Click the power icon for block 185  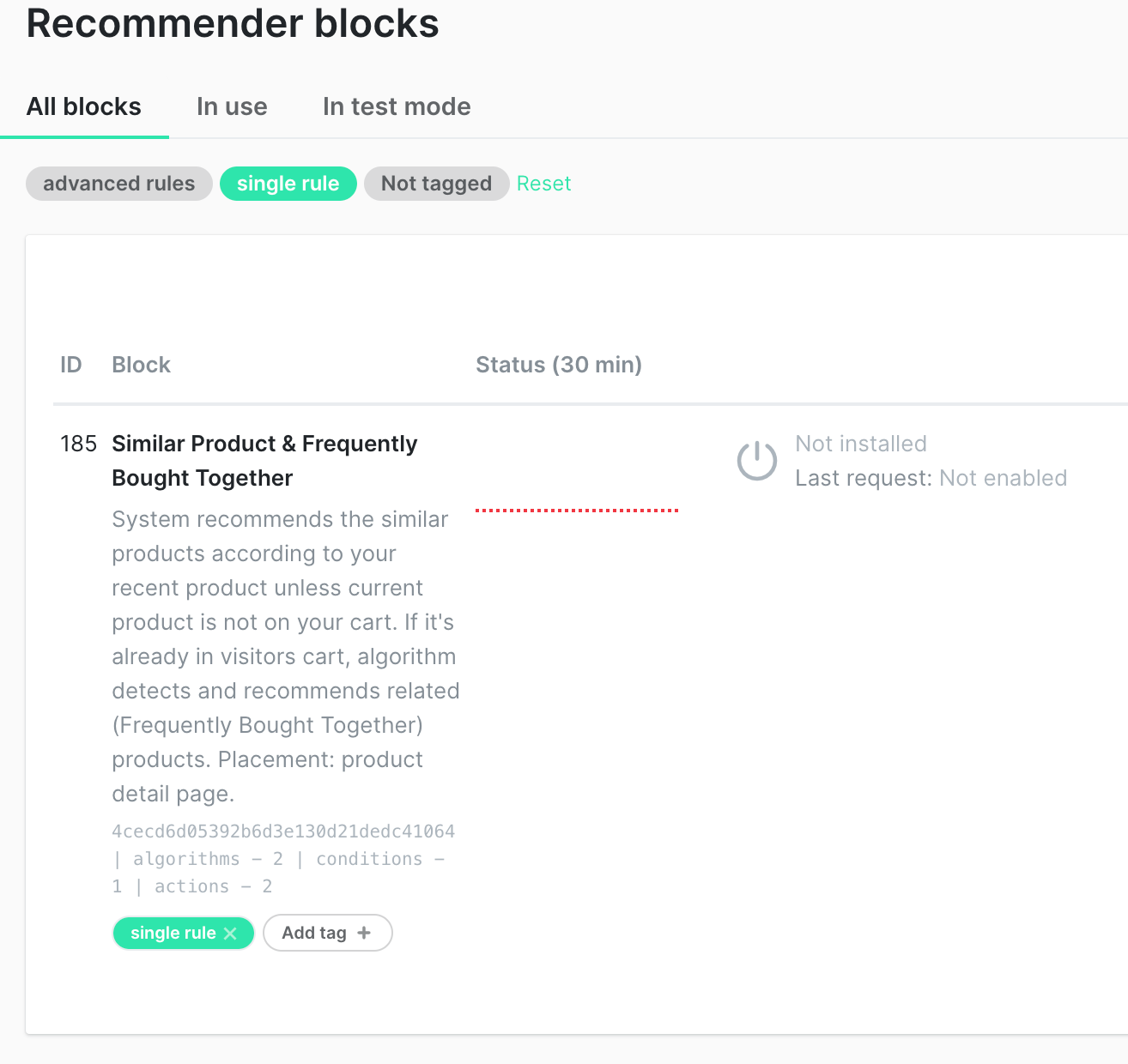pyautogui.click(x=757, y=461)
